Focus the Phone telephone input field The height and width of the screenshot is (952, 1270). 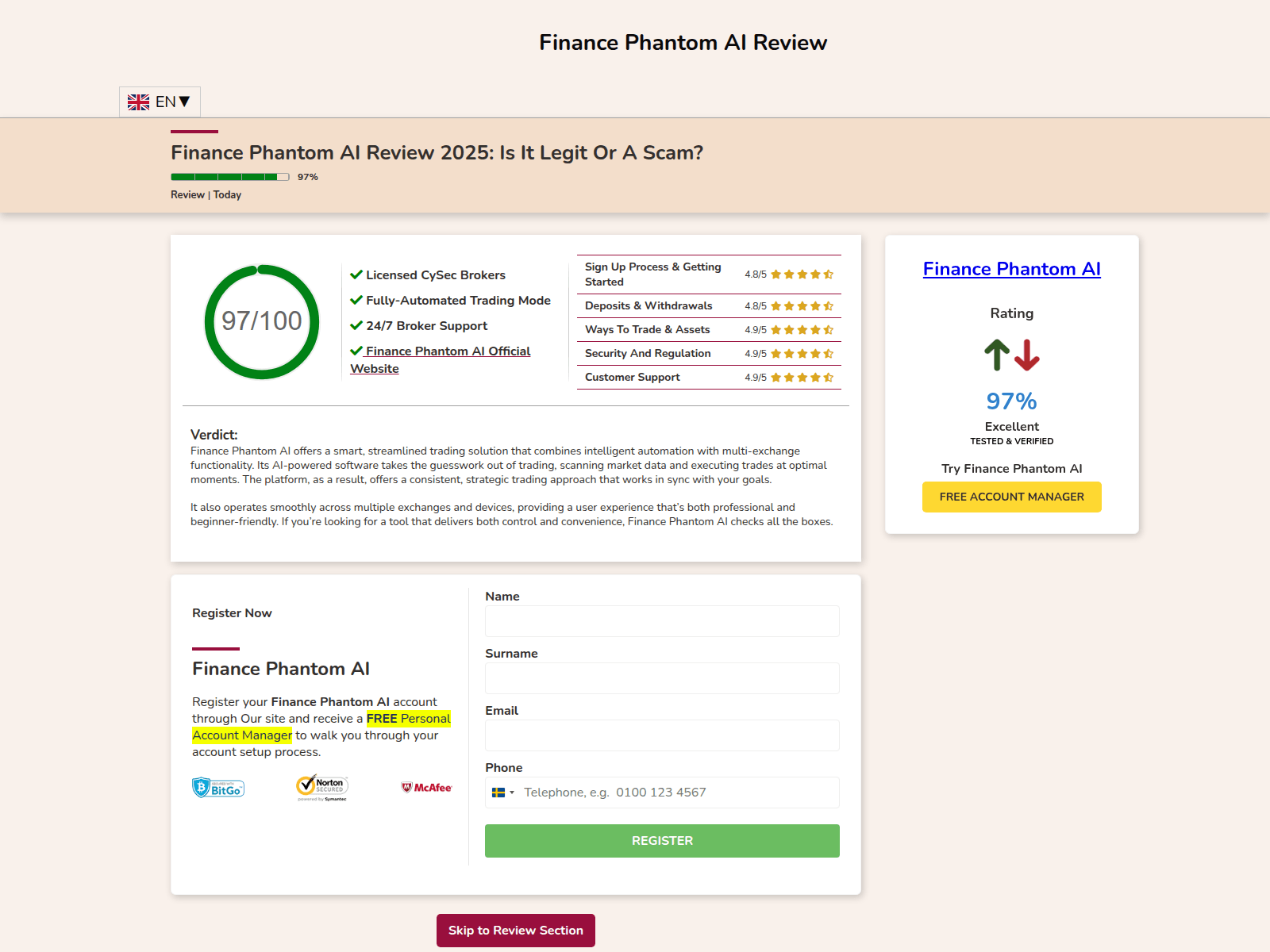pyautogui.click(x=662, y=793)
